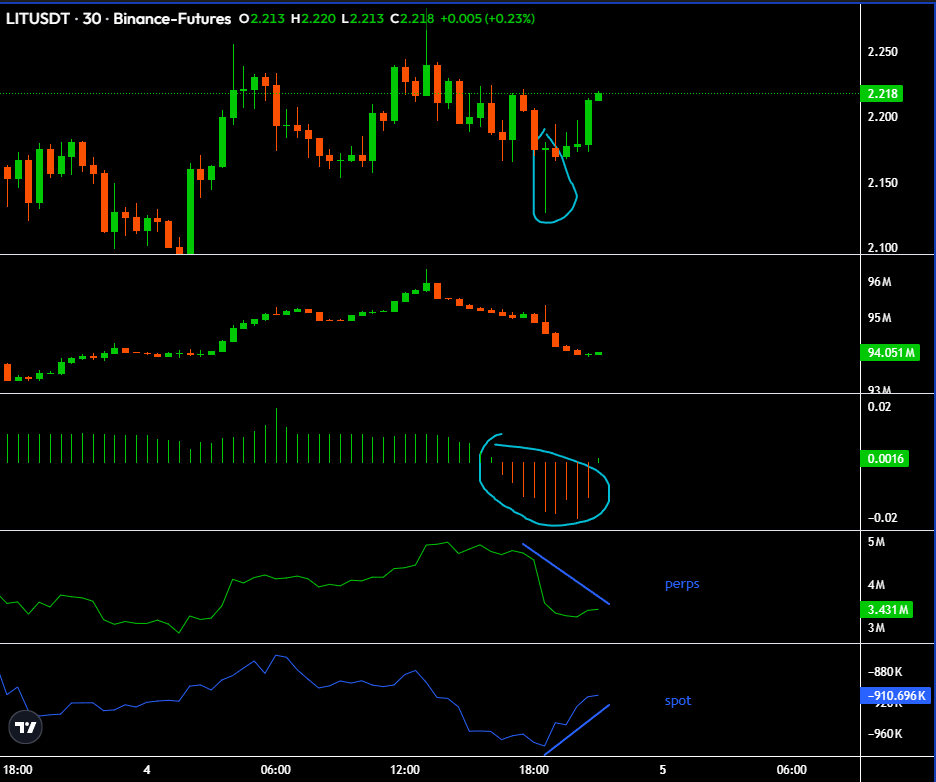Viewport: 936px width, 782px height.
Task: Click the 3M axis label
Action: coord(876,627)
